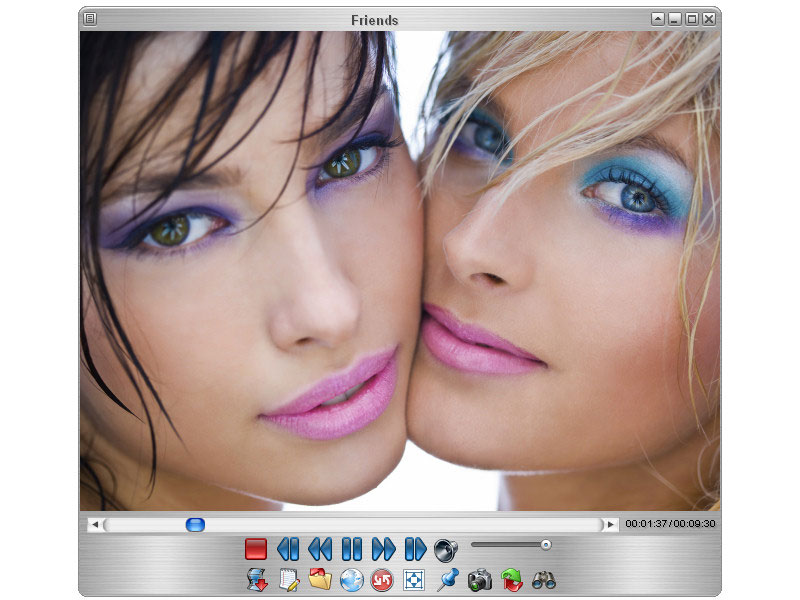Open the menu icon in title bar
This screenshot has height=600, width=800.
tap(90, 19)
